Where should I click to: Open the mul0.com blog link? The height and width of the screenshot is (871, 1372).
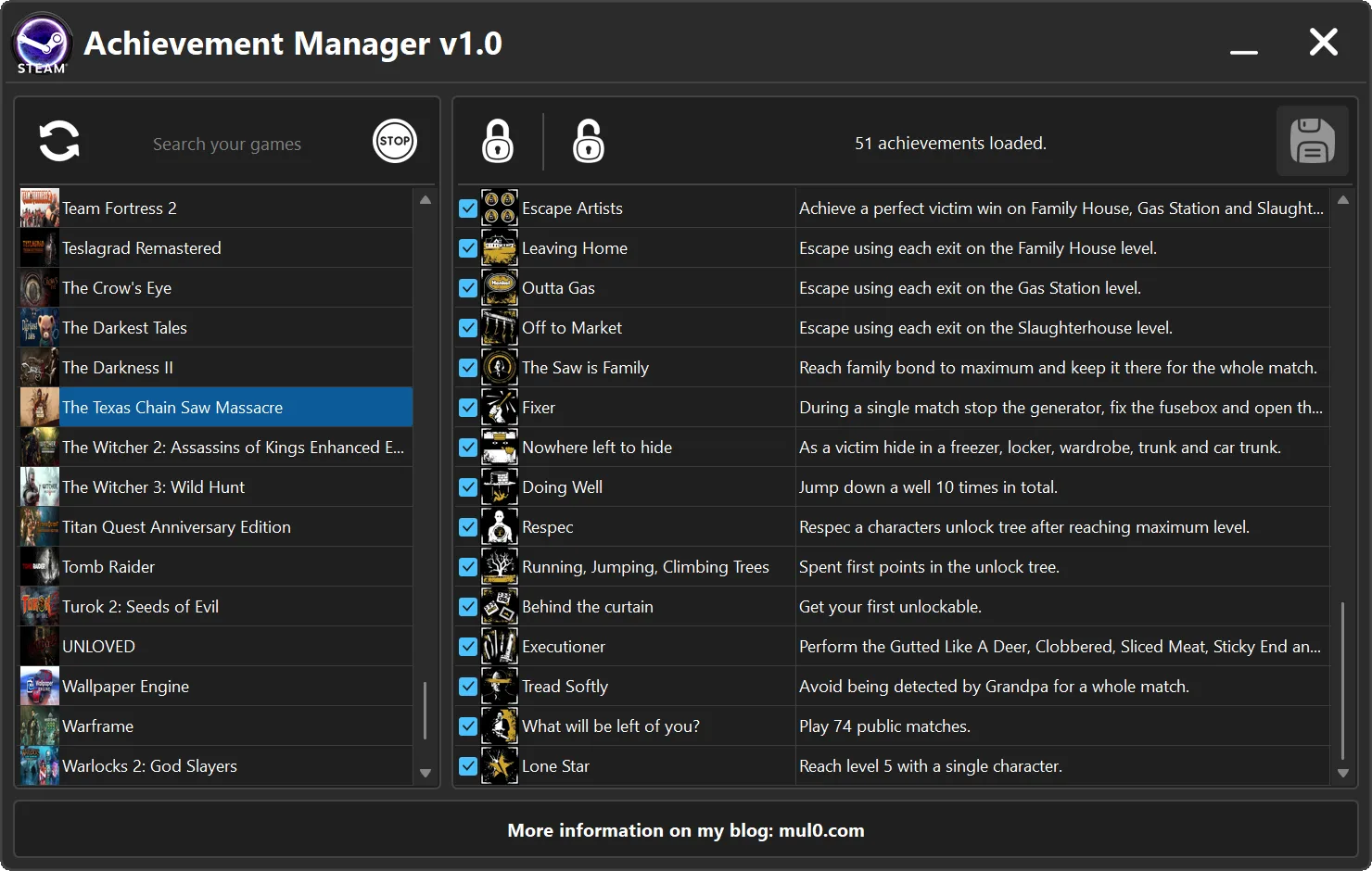(x=821, y=830)
